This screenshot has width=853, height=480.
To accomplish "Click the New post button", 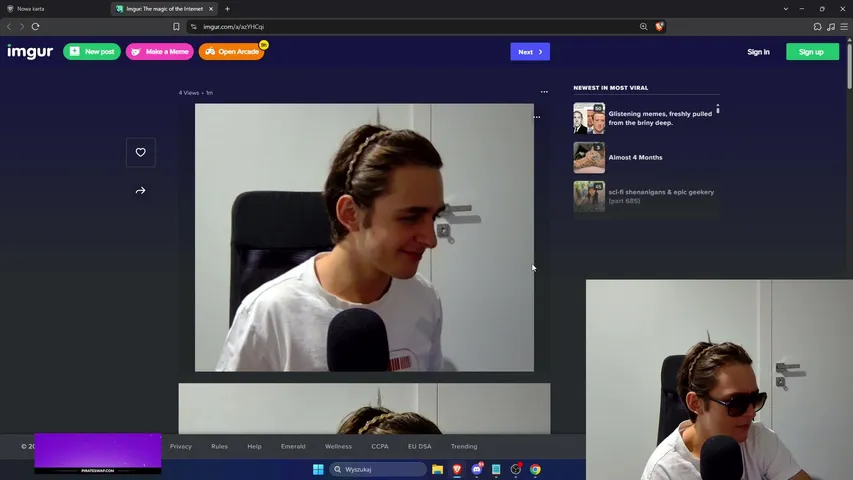I will tap(92, 52).
